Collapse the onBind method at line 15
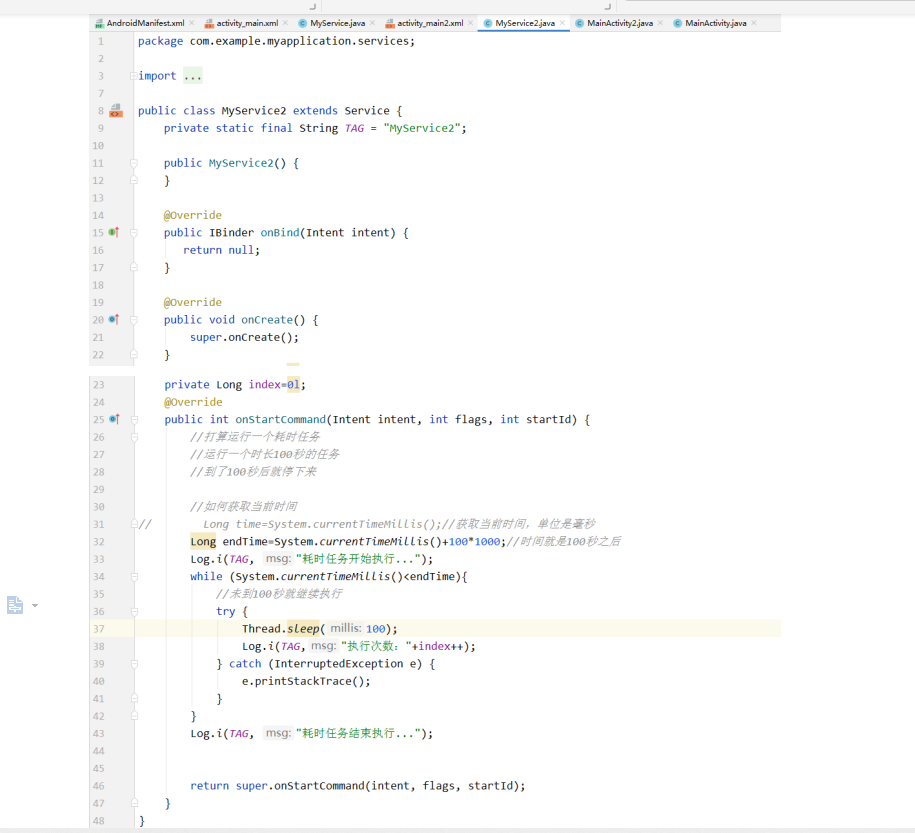This screenshot has height=833, width=915. click(x=134, y=232)
